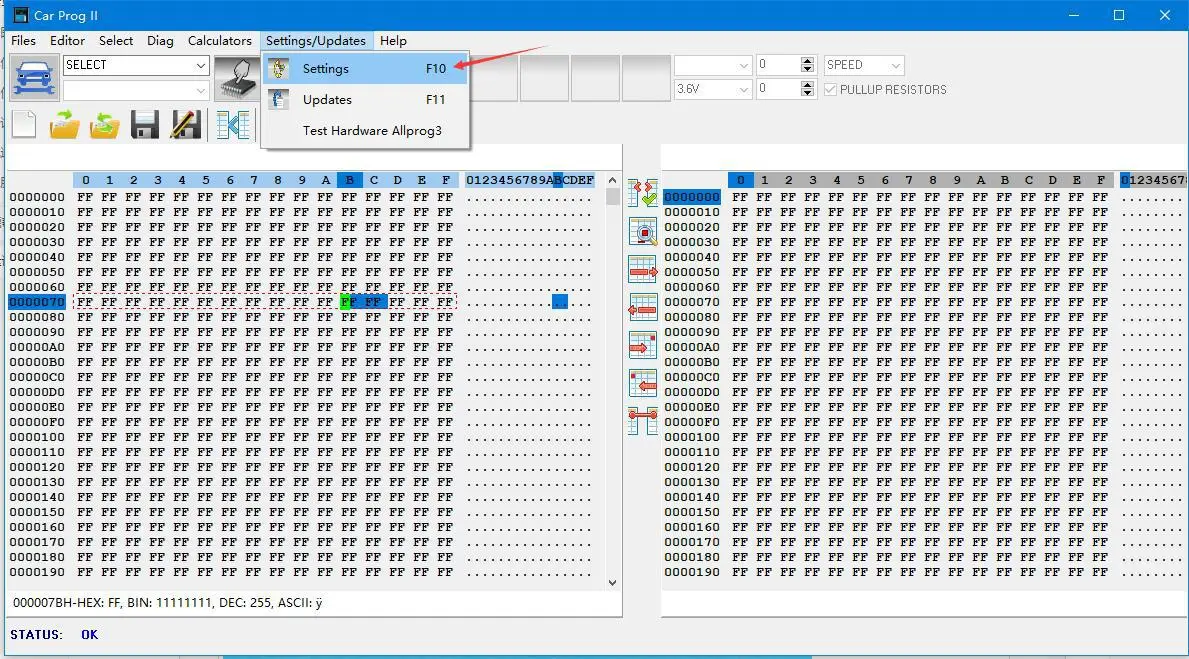Toggle the PULLUP RESISTORS checkbox
The image size is (1189, 659).
[831, 89]
